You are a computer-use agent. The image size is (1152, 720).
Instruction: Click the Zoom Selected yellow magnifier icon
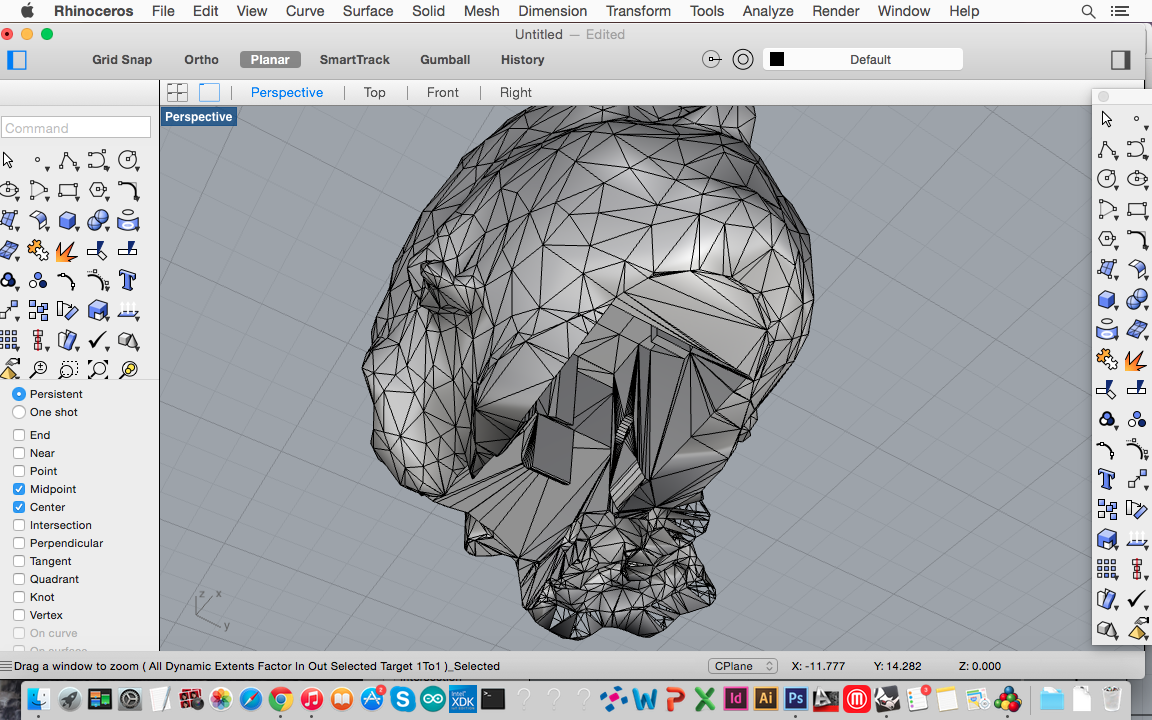point(128,370)
